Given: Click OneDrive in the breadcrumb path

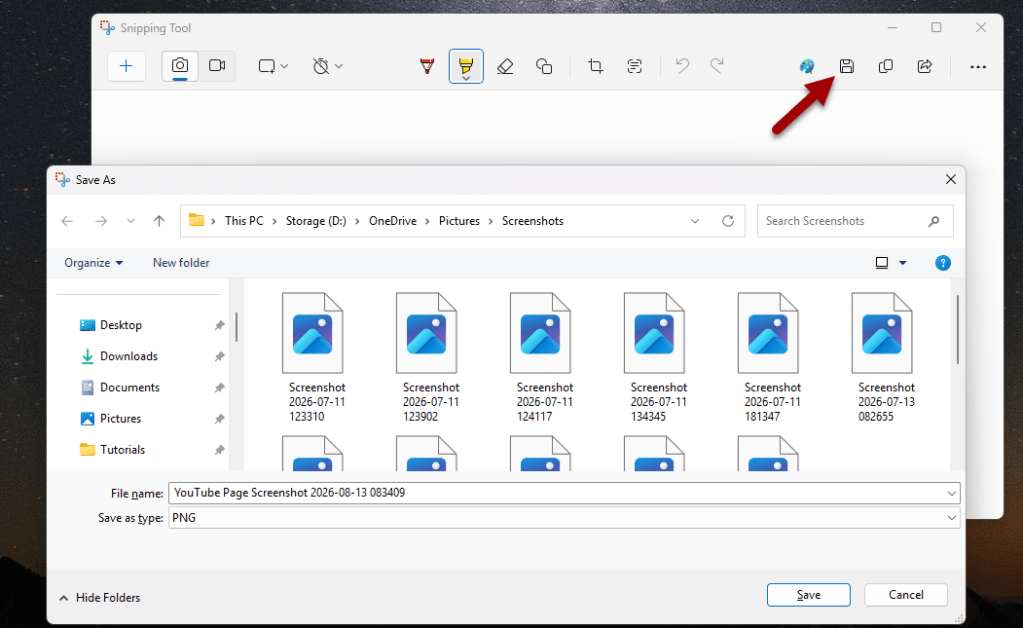Looking at the screenshot, I should [393, 221].
